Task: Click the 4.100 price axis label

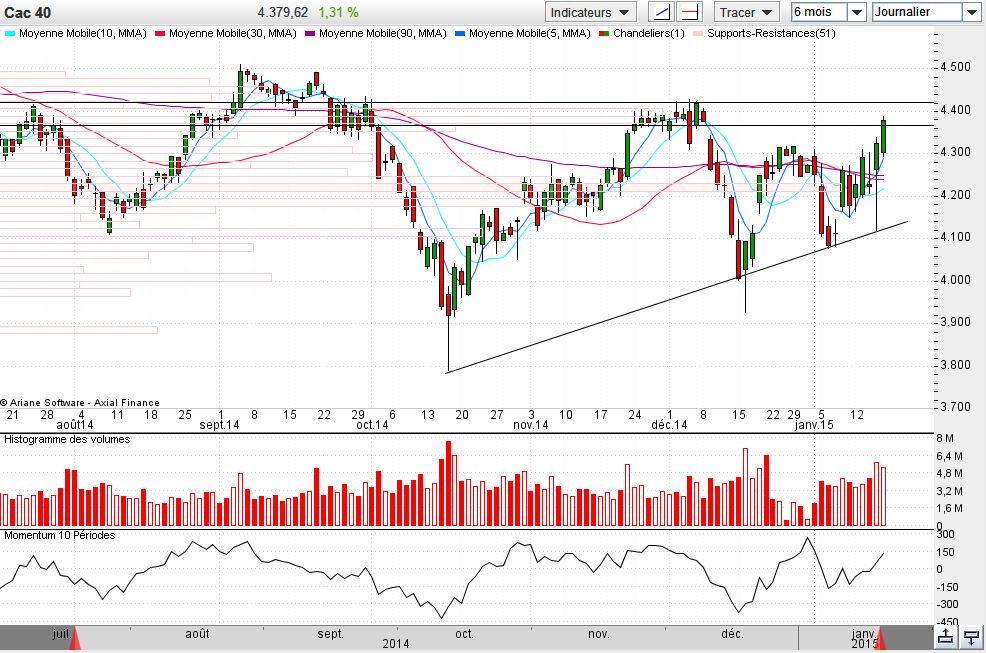Action: [x=955, y=237]
